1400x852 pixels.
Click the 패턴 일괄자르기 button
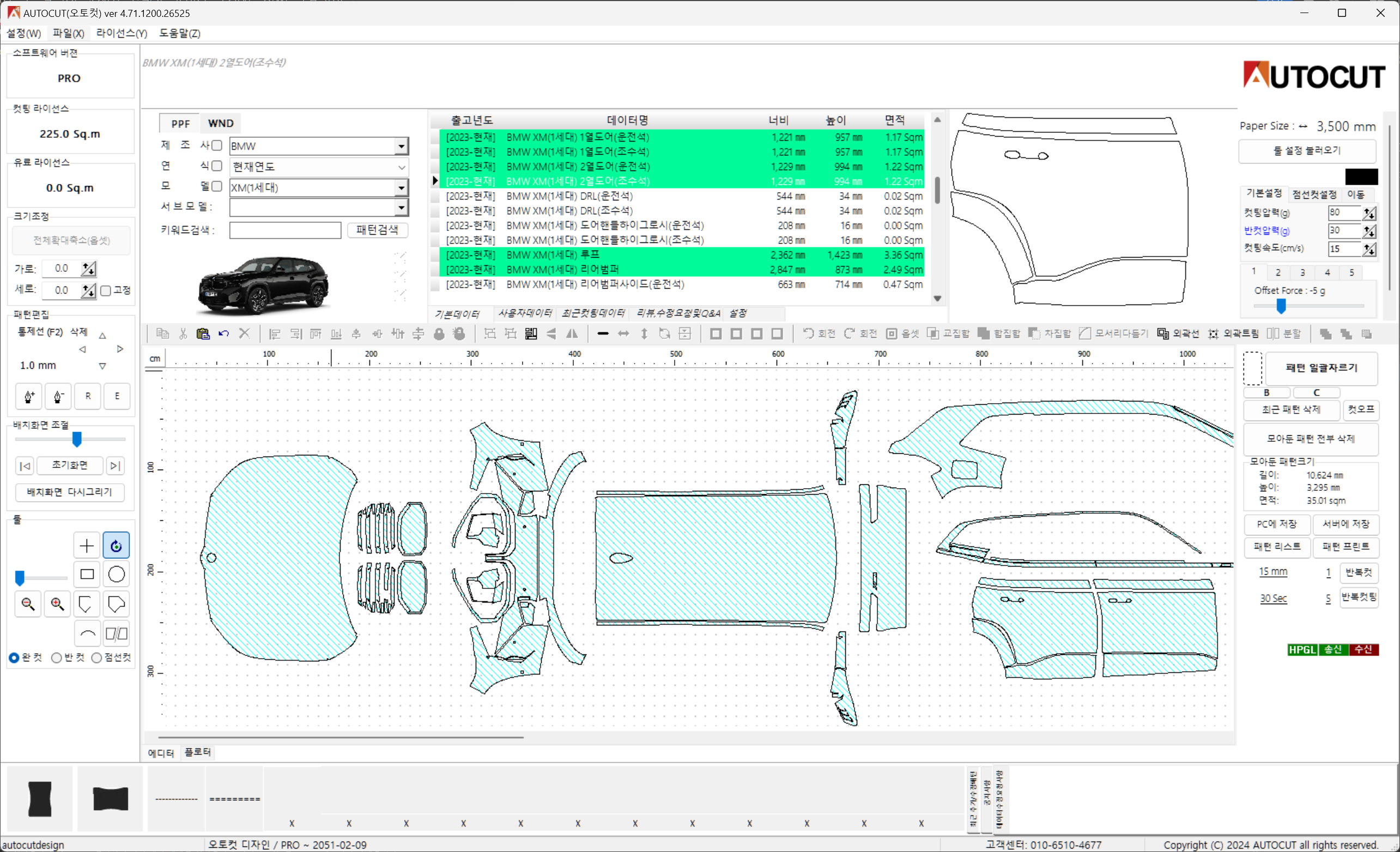pyautogui.click(x=1322, y=368)
